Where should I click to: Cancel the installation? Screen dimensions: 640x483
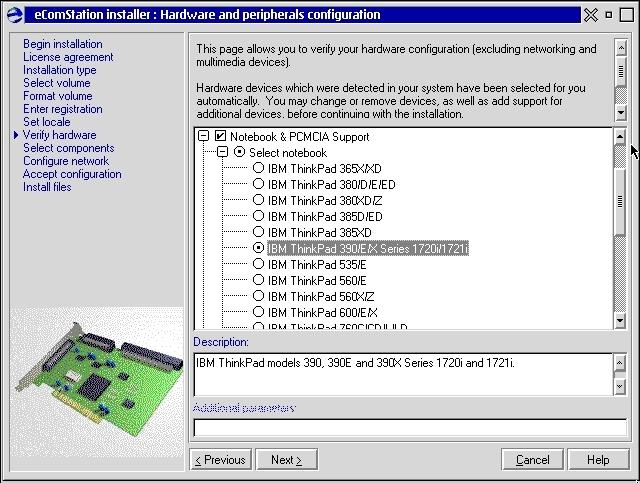coord(532,460)
